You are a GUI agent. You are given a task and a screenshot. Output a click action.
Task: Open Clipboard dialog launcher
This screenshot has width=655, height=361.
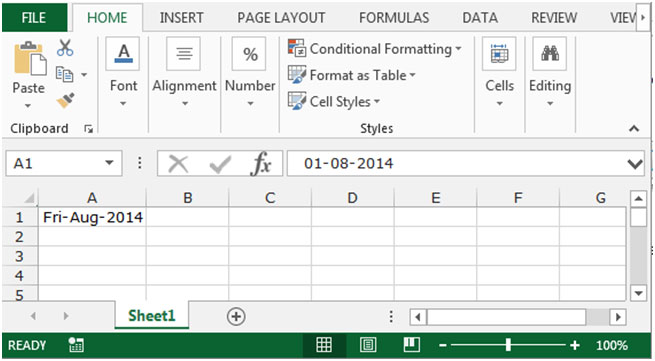[88, 129]
